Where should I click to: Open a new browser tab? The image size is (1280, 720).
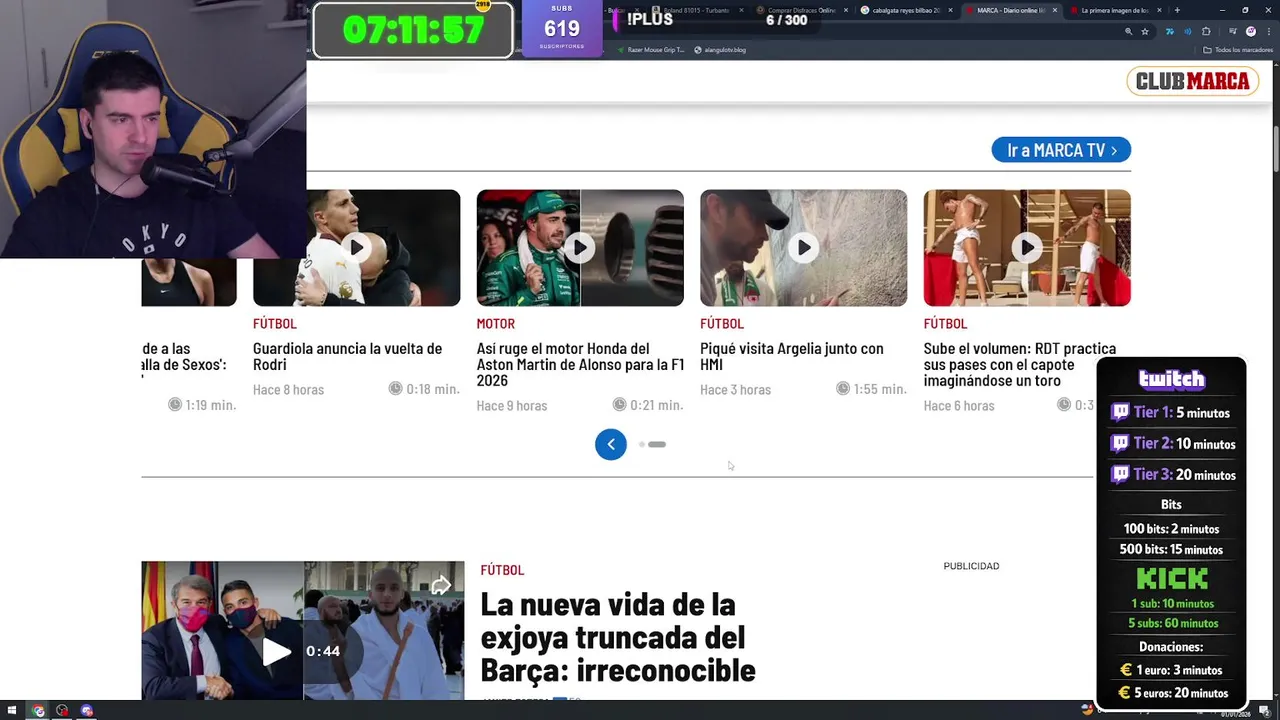1177,10
